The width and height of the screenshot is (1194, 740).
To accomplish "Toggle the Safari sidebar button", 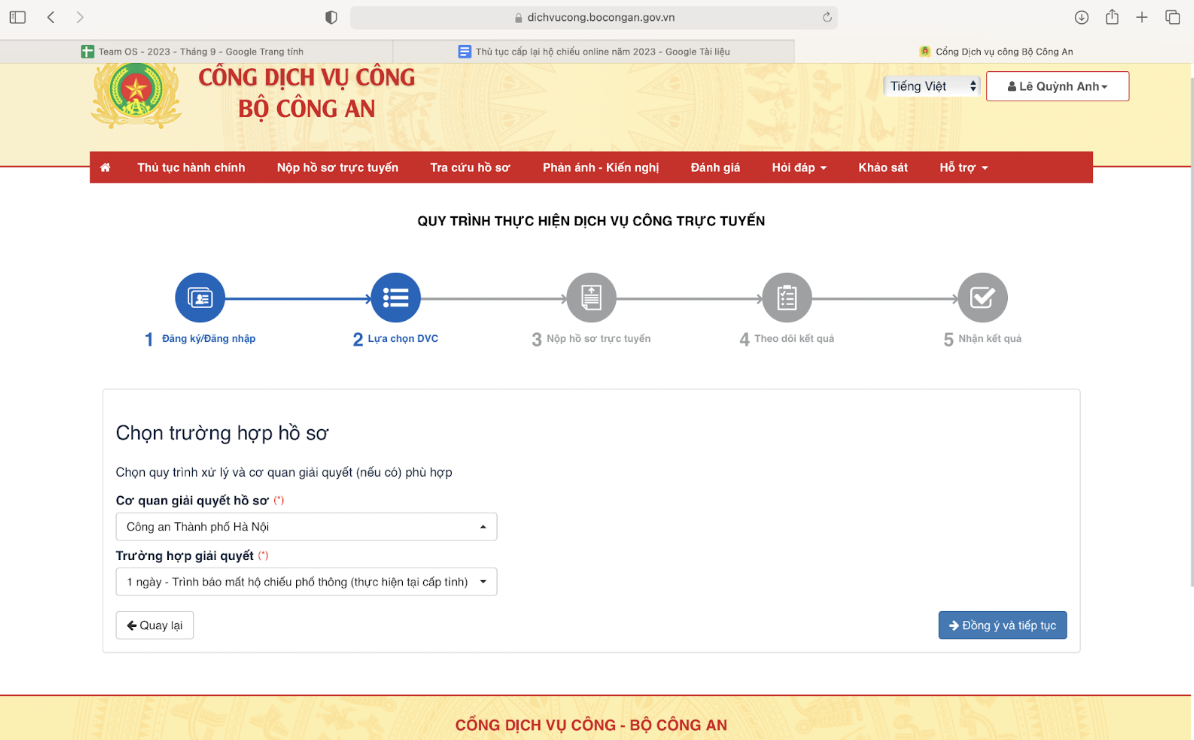I will pyautogui.click(x=18, y=17).
